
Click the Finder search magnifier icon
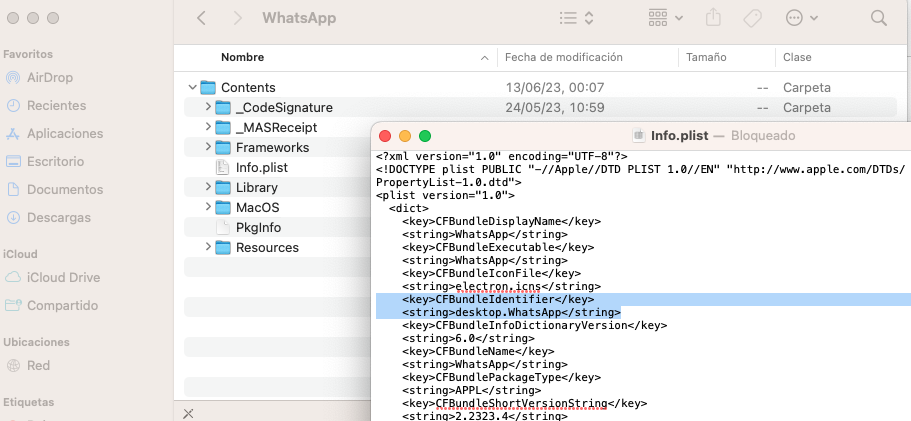click(x=879, y=18)
